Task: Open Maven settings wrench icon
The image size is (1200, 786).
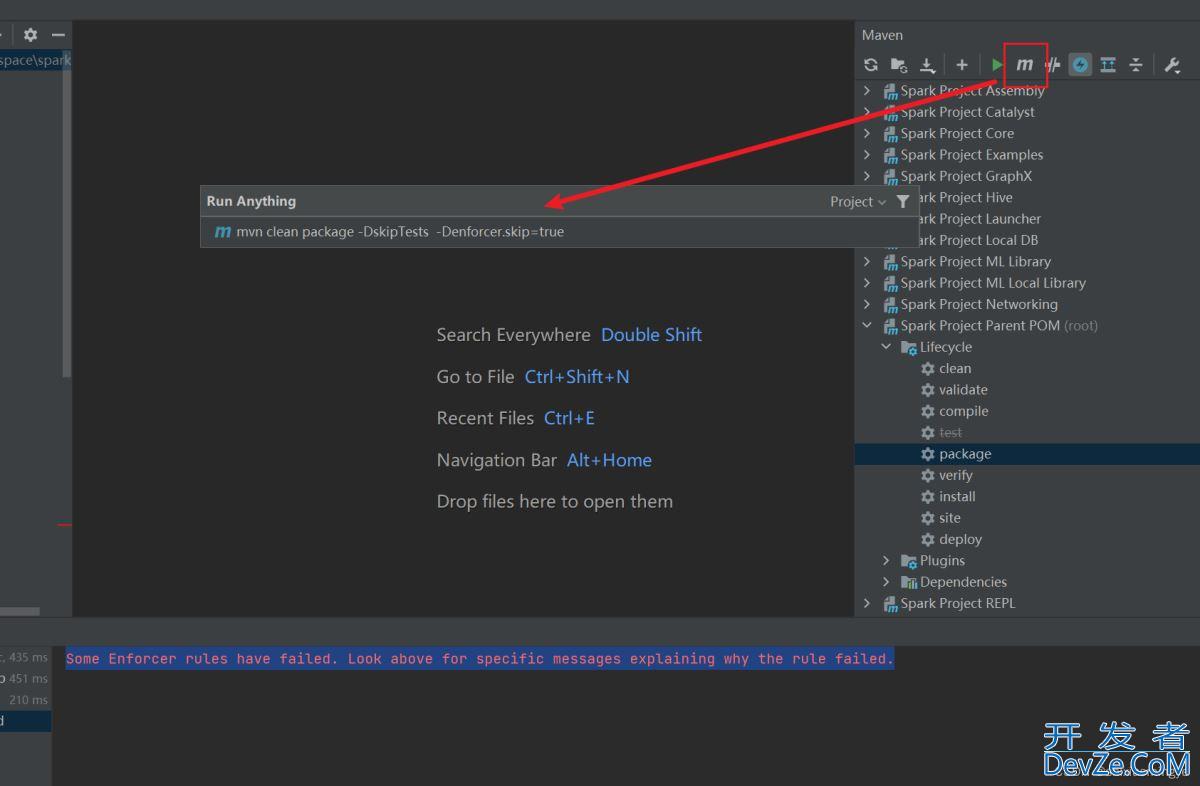Action: click(1173, 65)
